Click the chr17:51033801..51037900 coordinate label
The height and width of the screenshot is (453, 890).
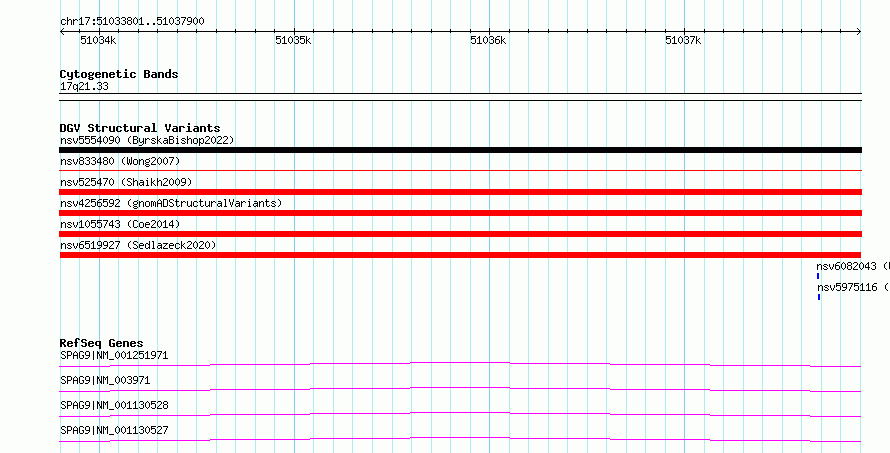(x=132, y=22)
